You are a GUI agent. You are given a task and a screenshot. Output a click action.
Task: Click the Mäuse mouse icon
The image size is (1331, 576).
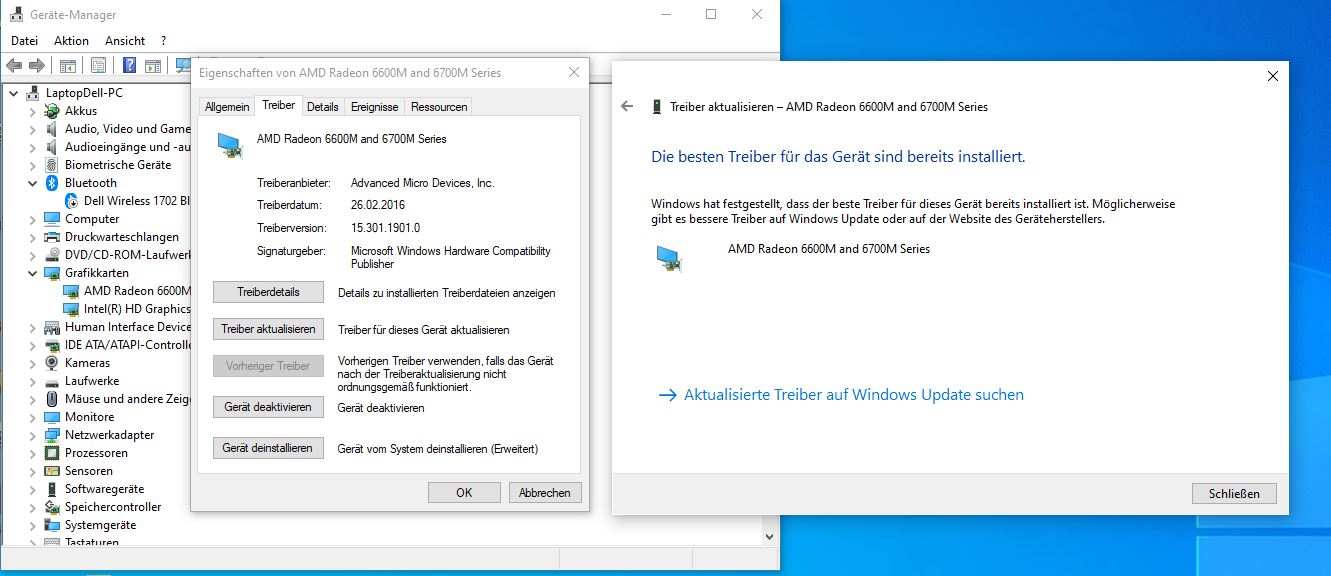(53, 399)
